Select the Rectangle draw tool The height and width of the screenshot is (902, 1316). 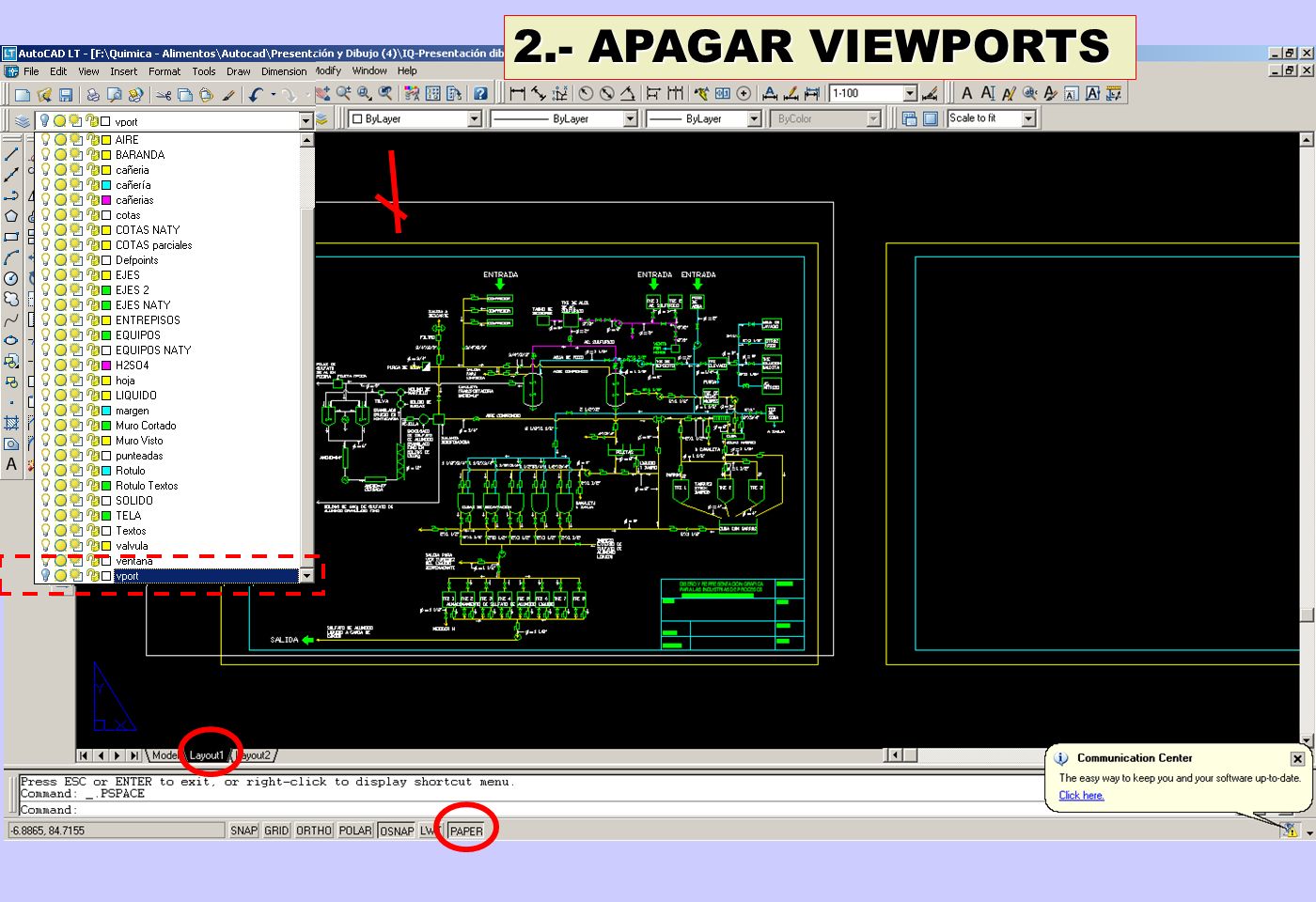coord(11,237)
